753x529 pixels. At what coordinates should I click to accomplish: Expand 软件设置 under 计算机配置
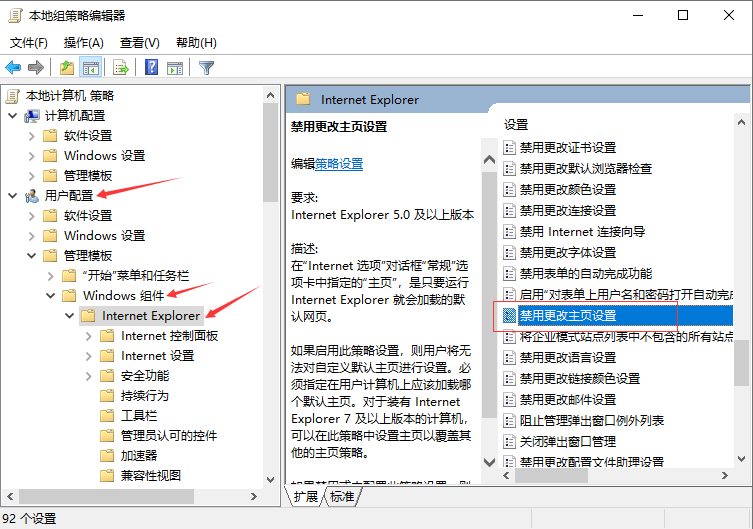32,136
